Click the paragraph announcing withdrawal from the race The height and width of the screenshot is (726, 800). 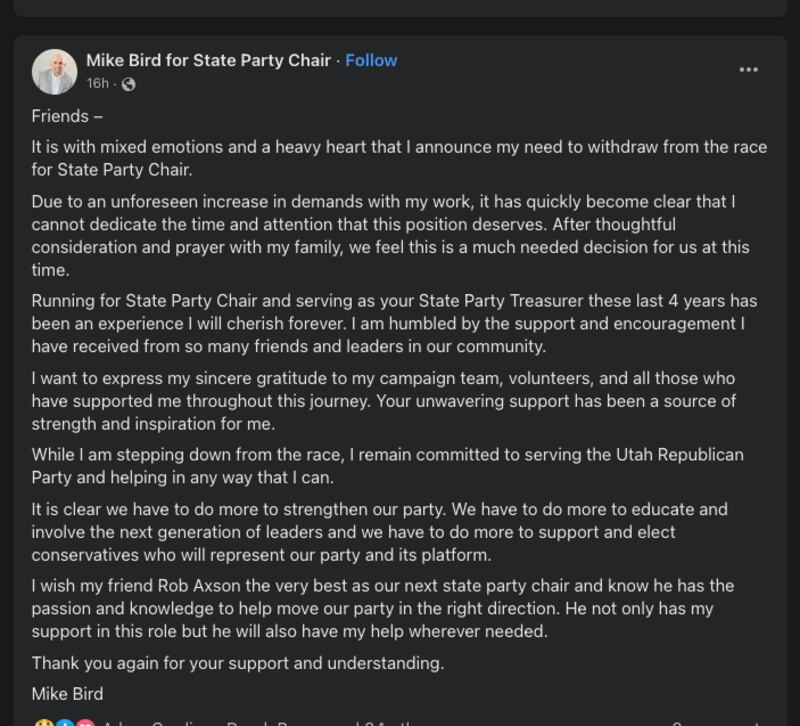[399, 158]
